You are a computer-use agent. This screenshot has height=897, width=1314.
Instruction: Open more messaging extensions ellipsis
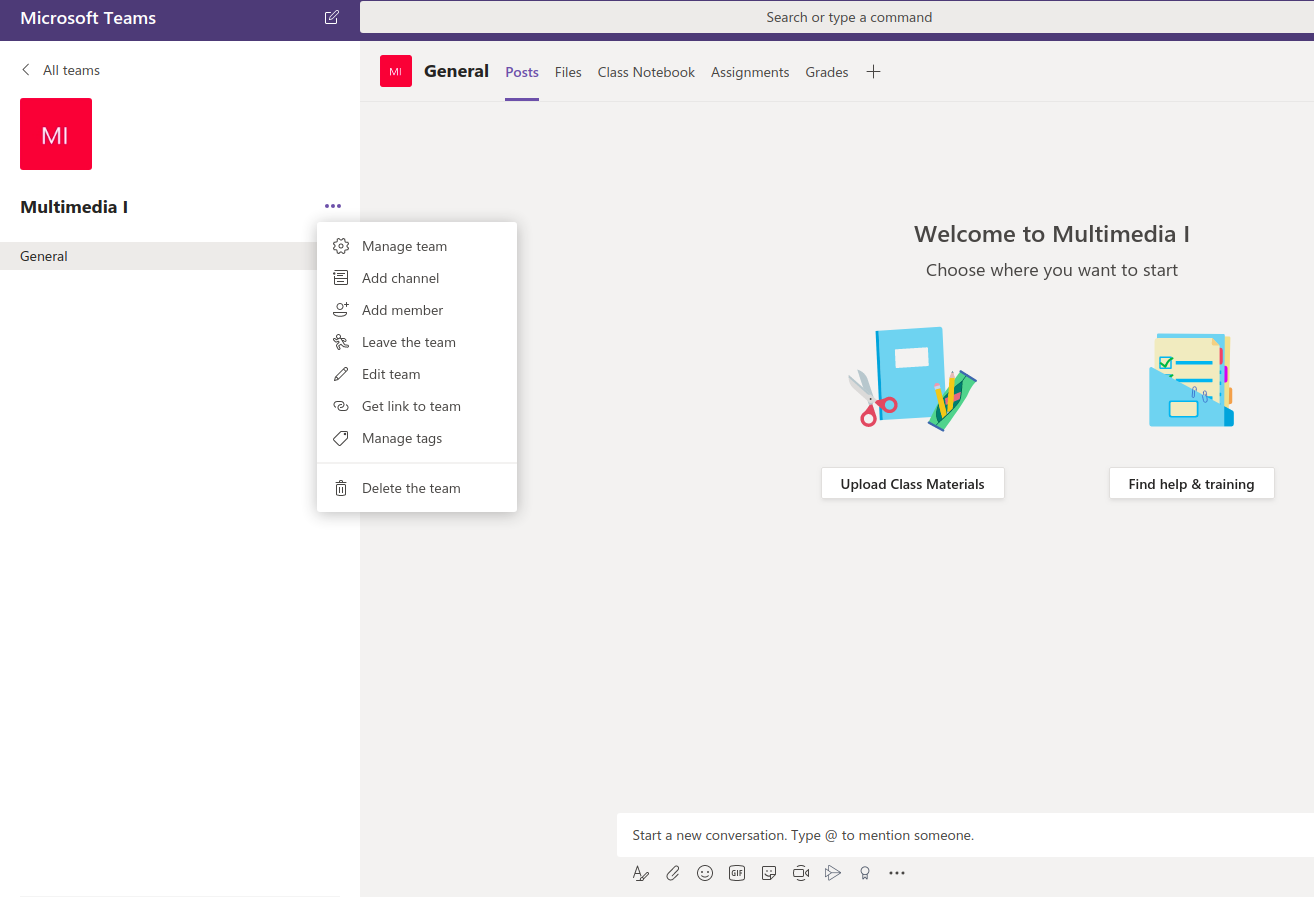pyautogui.click(x=897, y=873)
